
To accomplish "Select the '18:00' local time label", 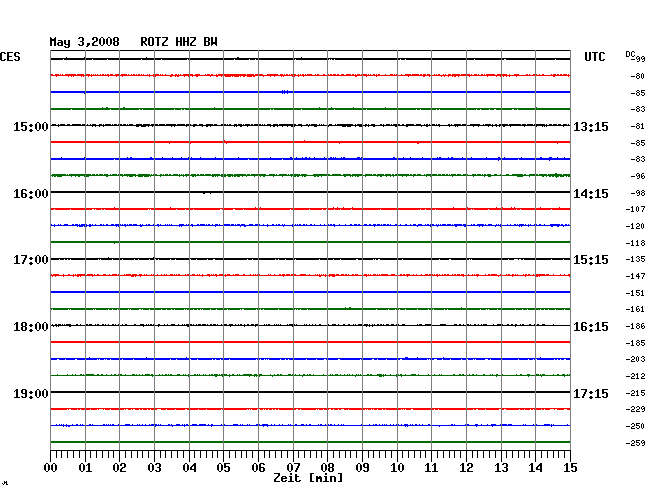I will coord(31,327).
